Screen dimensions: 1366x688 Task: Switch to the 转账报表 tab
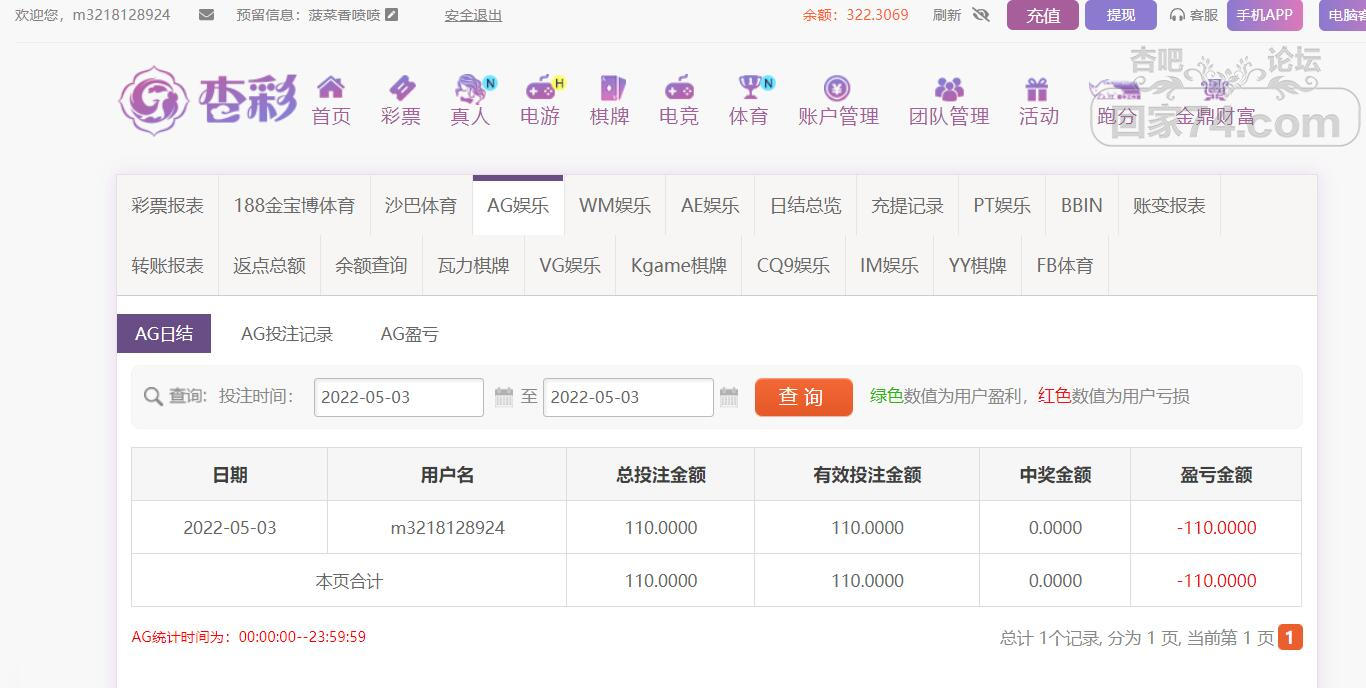click(x=167, y=265)
